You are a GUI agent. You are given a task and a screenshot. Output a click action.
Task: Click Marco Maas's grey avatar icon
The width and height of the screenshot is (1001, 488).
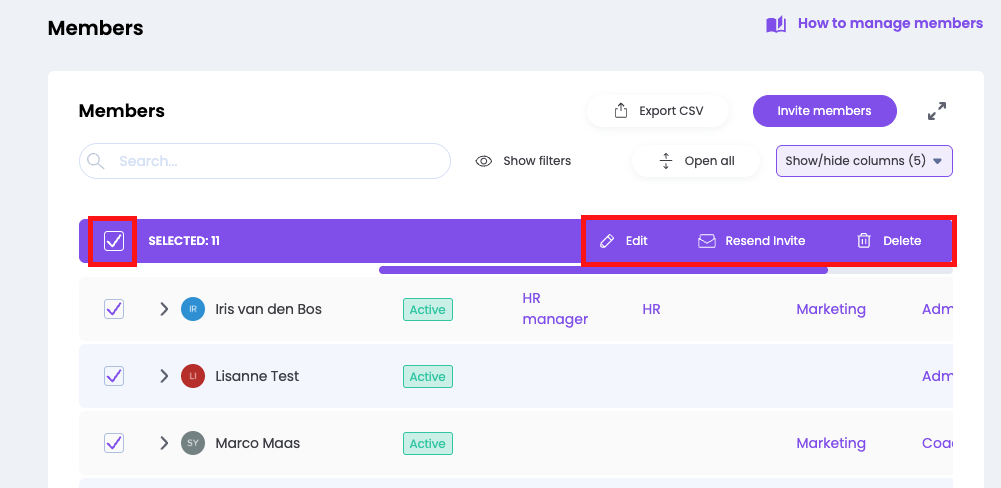(x=193, y=443)
